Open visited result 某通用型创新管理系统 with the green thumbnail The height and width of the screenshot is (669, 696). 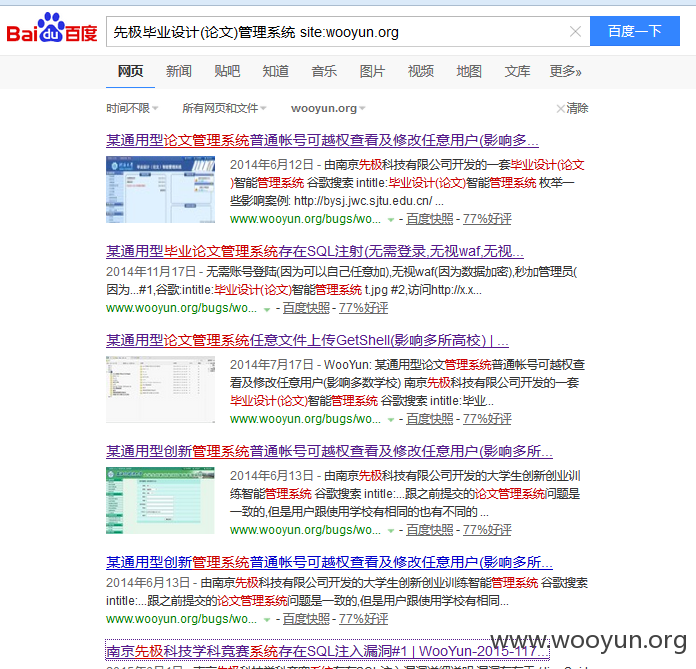tap(329, 451)
